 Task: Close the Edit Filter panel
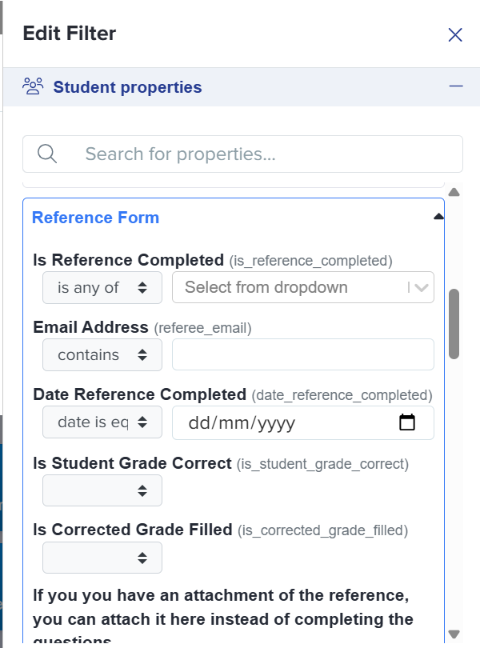coord(455,35)
